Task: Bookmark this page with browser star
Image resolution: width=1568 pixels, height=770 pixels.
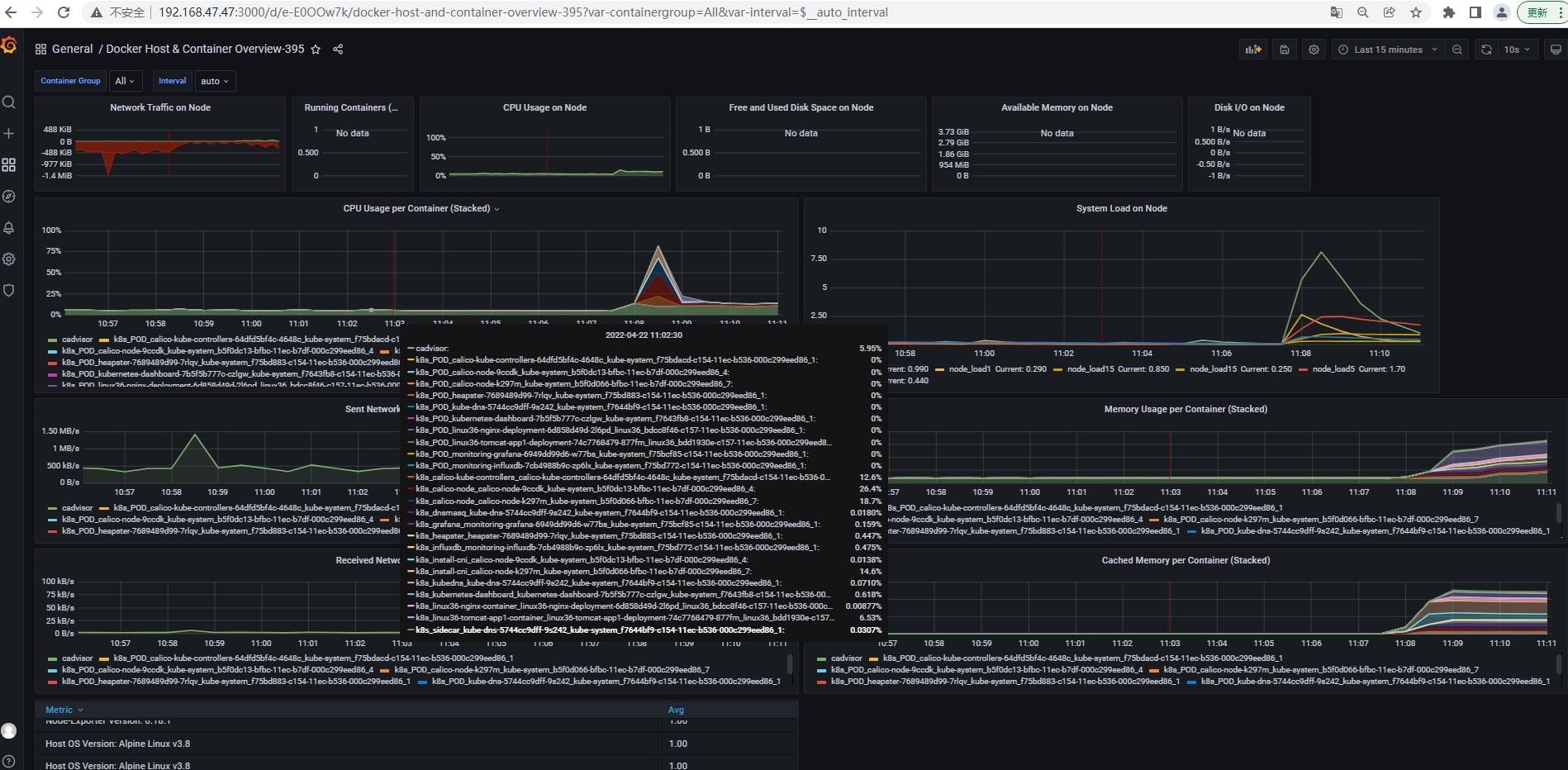Action: click(x=1416, y=12)
